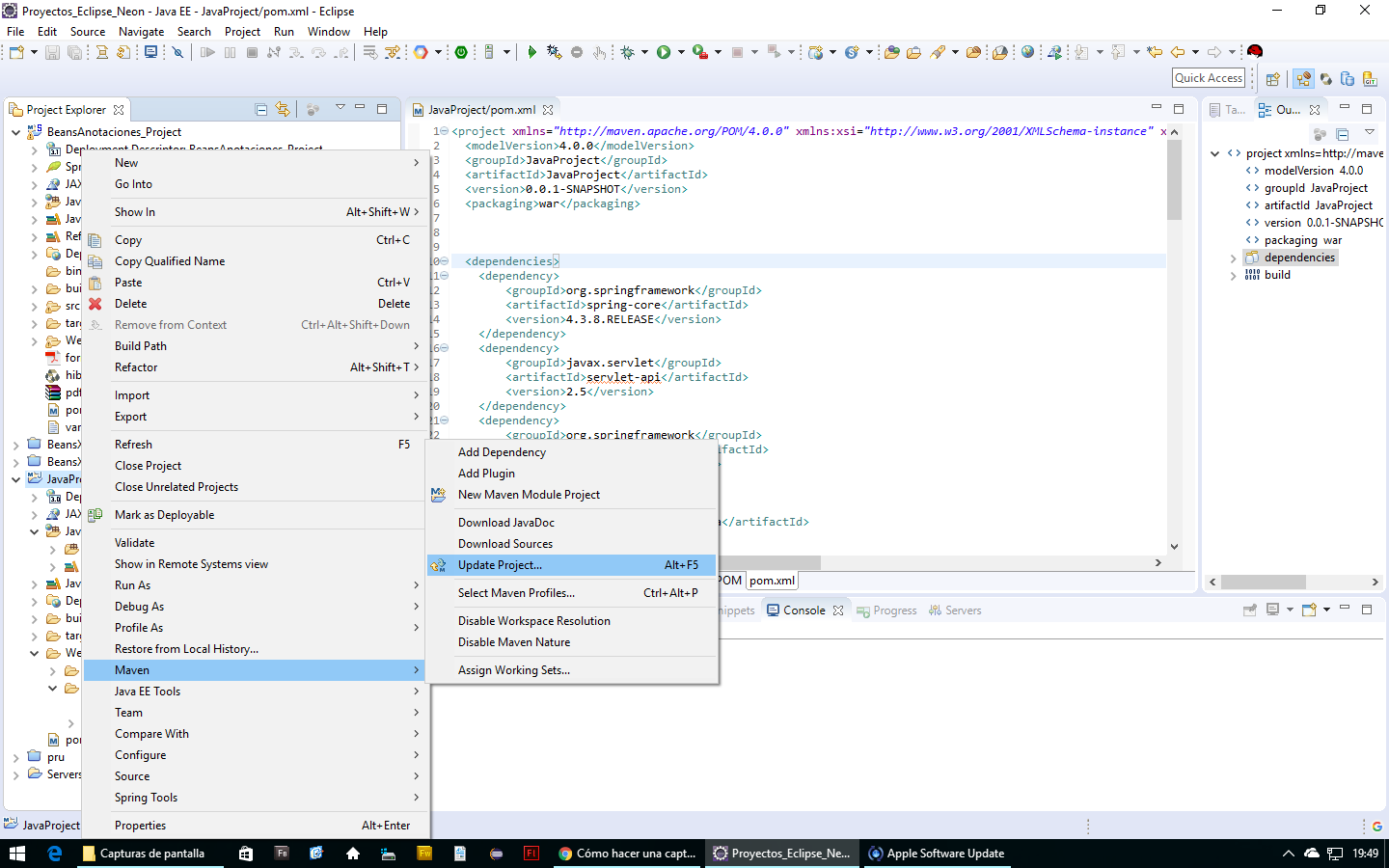The image size is (1389, 868).
Task: Select Download Sources menu entry
Action: (571, 544)
